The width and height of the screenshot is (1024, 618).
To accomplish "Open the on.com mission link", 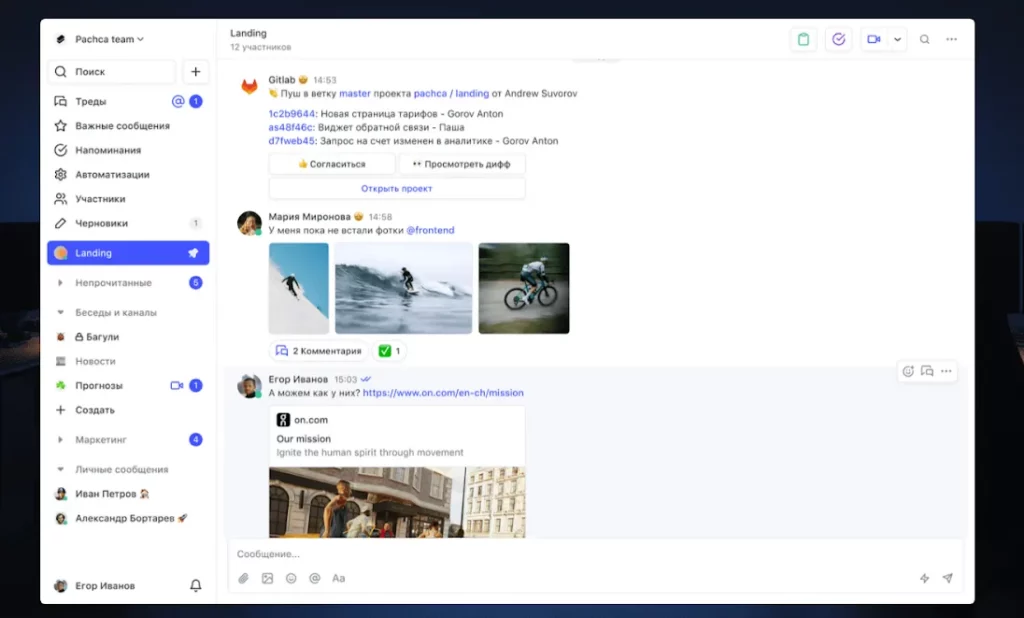I will (443, 393).
